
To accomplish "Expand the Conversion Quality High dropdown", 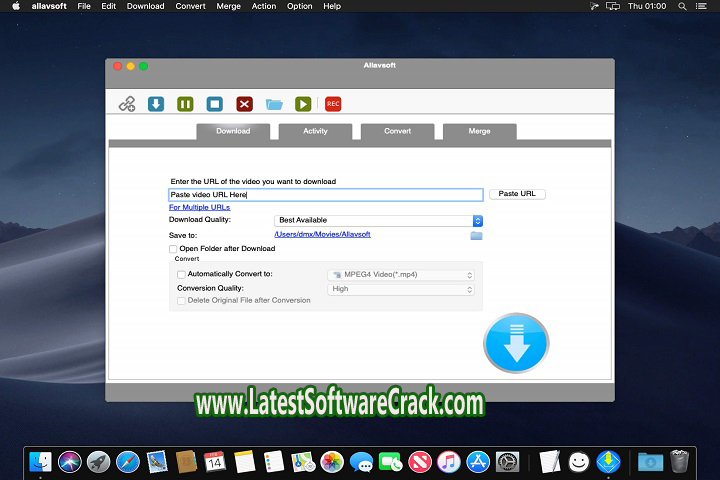I will coord(401,289).
